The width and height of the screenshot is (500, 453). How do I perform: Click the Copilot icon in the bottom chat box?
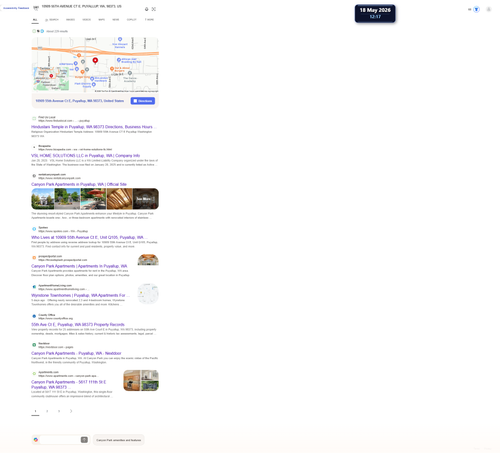click(36, 440)
